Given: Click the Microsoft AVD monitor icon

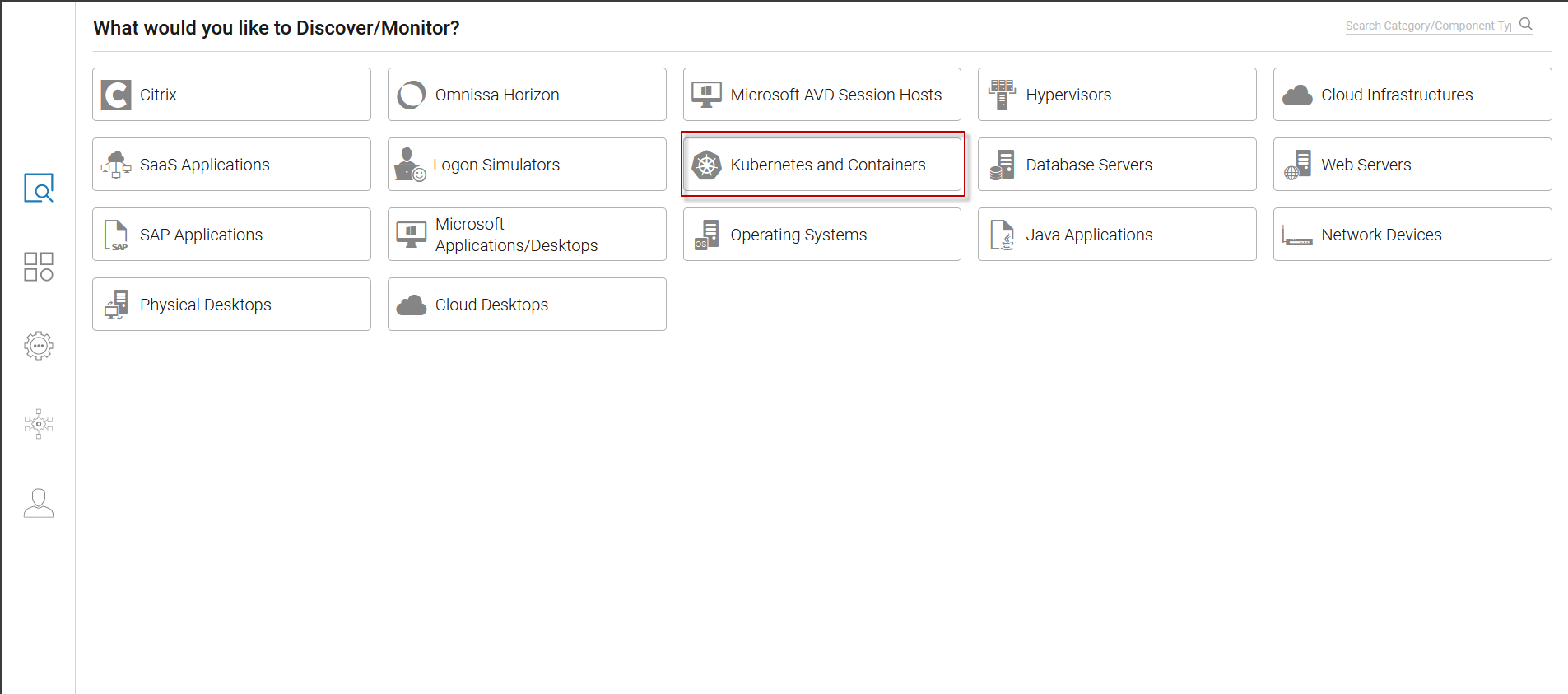Looking at the screenshot, I should click(706, 95).
